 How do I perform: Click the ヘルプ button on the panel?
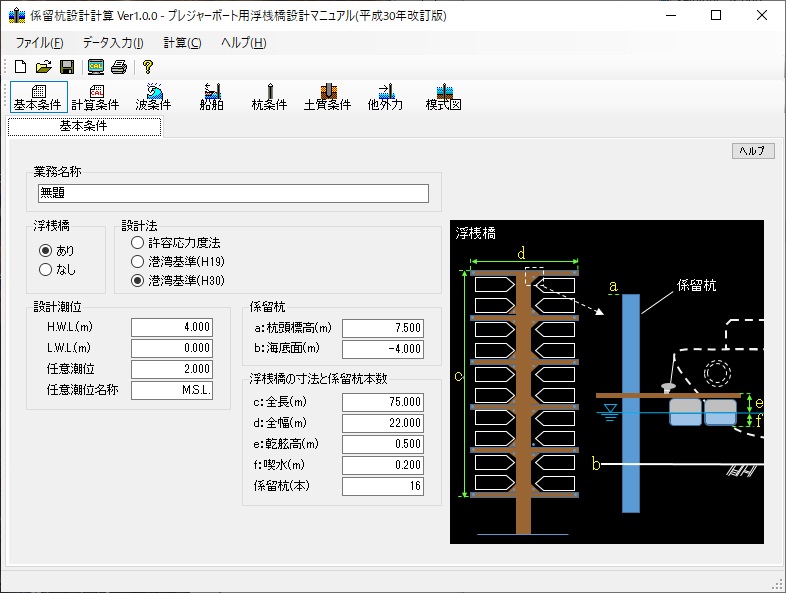[x=752, y=151]
